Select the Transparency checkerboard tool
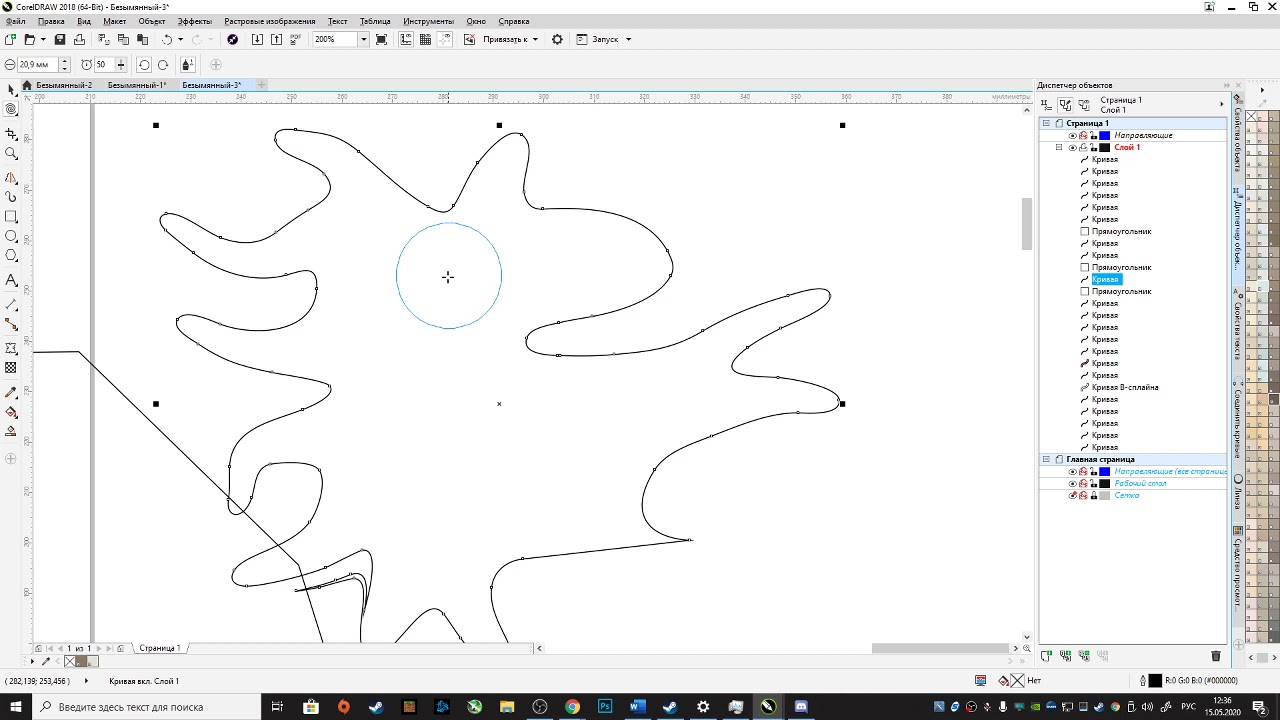This screenshot has width=1280, height=720. point(11,368)
